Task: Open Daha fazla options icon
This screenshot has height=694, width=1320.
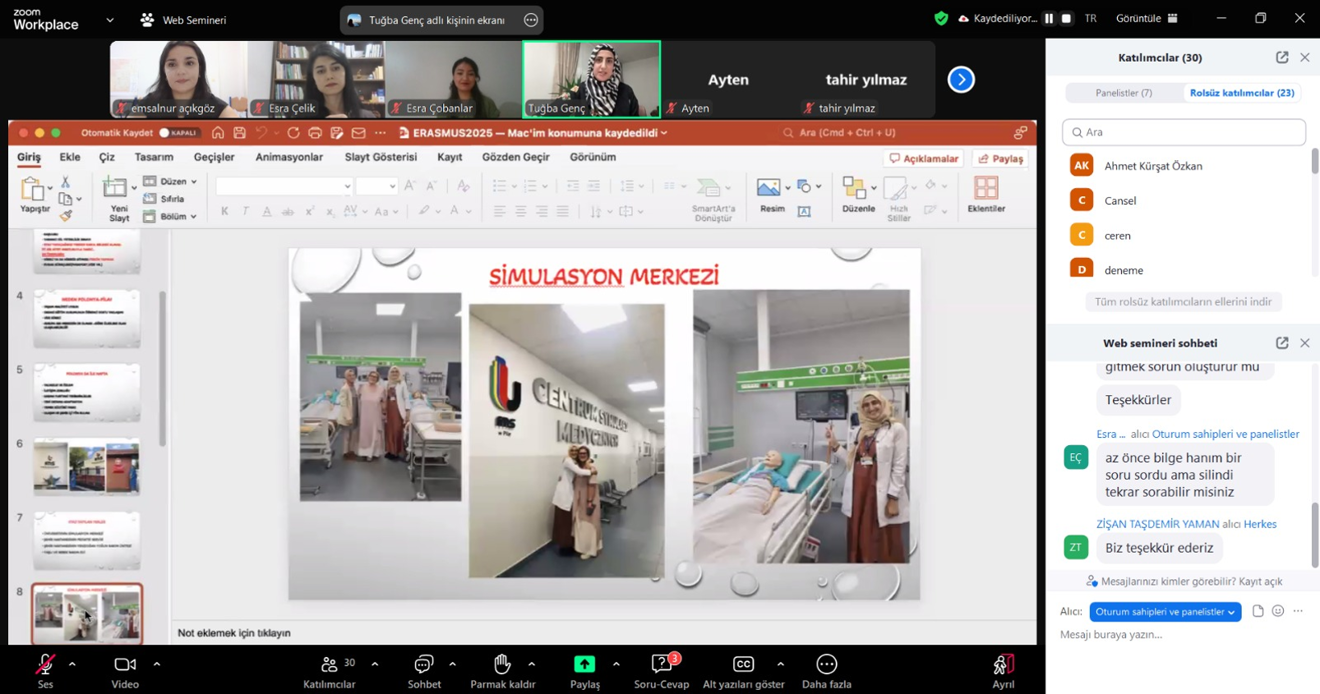Action: click(x=826, y=665)
